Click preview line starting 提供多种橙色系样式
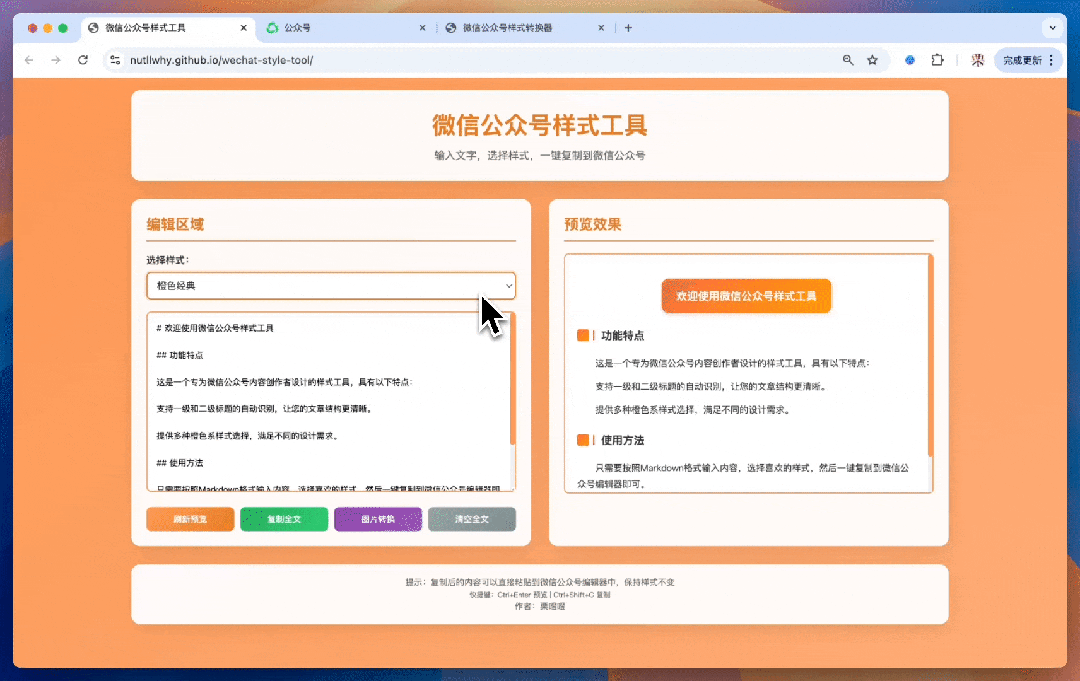Screen dimensions: 1080x681 (693, 410)
